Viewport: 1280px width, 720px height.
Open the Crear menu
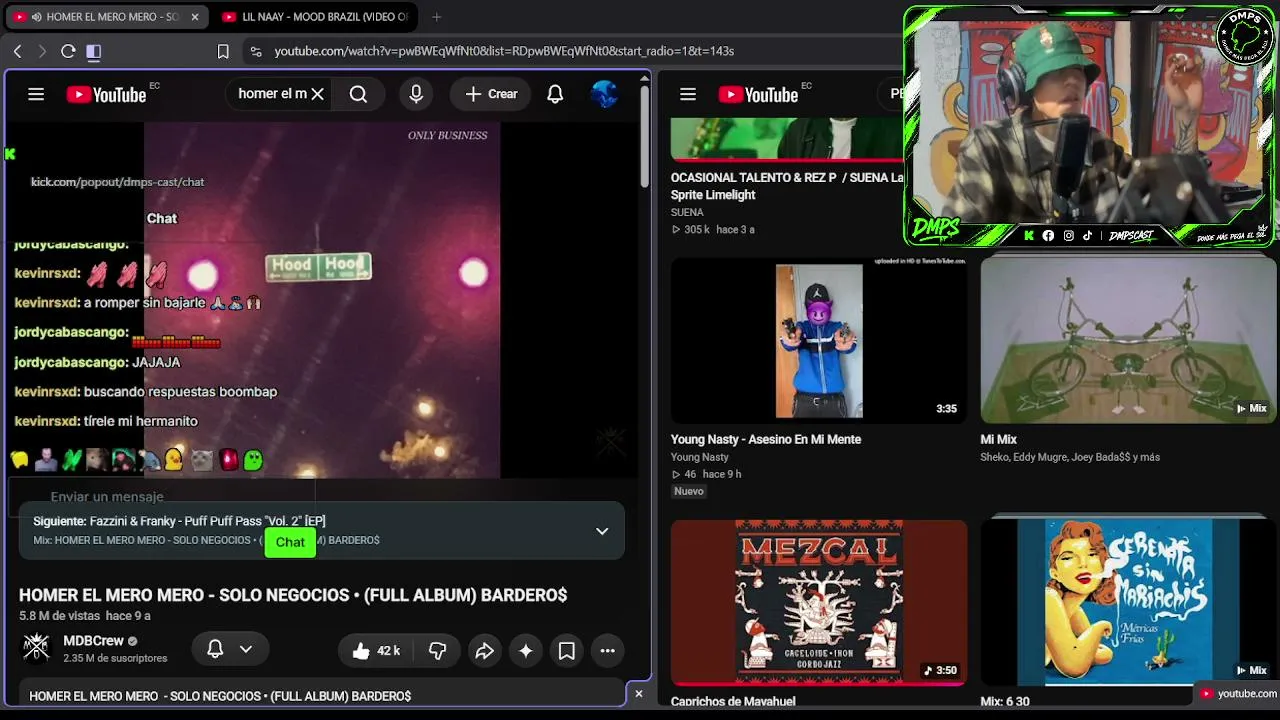pyautogui.click(x=491, y=94)
